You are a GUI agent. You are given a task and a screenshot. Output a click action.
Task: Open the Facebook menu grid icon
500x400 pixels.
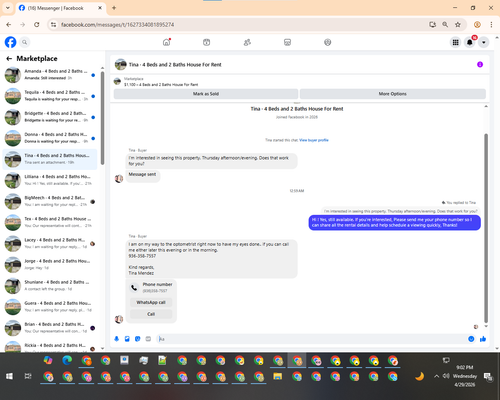455,42
